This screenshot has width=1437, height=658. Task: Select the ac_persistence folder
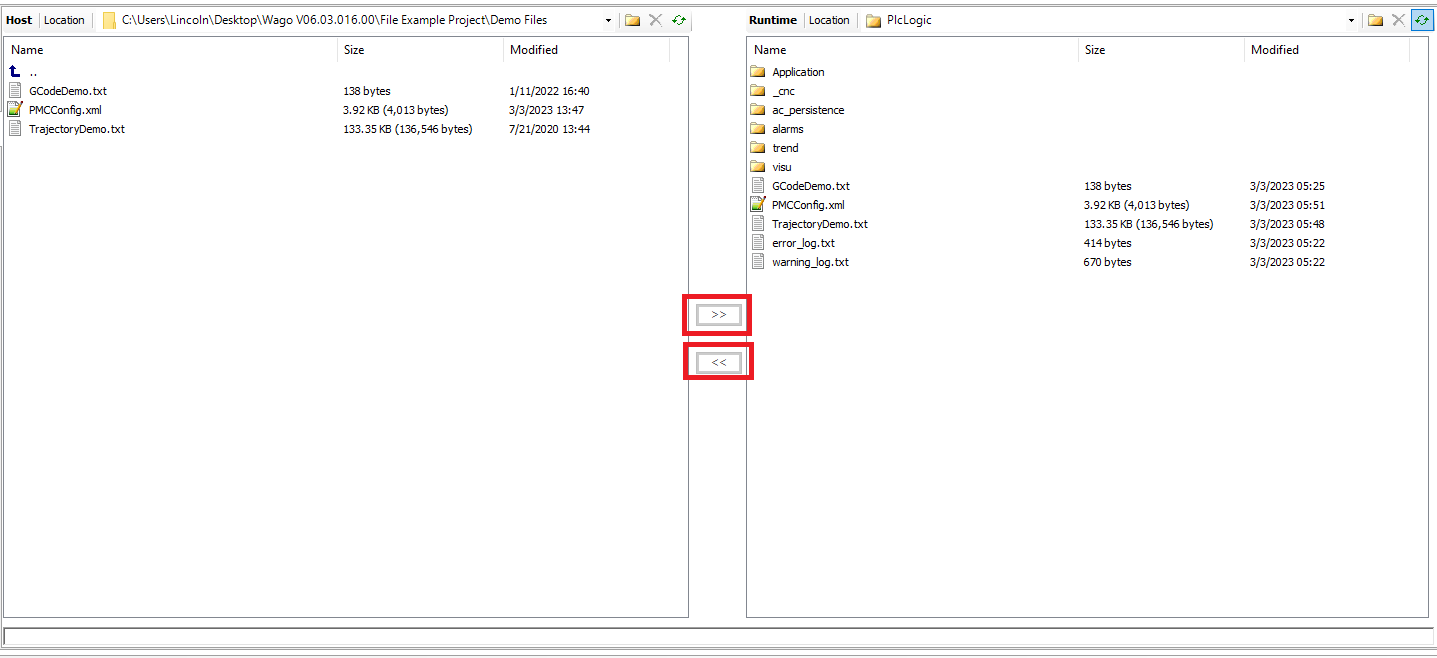click(807, 110)
